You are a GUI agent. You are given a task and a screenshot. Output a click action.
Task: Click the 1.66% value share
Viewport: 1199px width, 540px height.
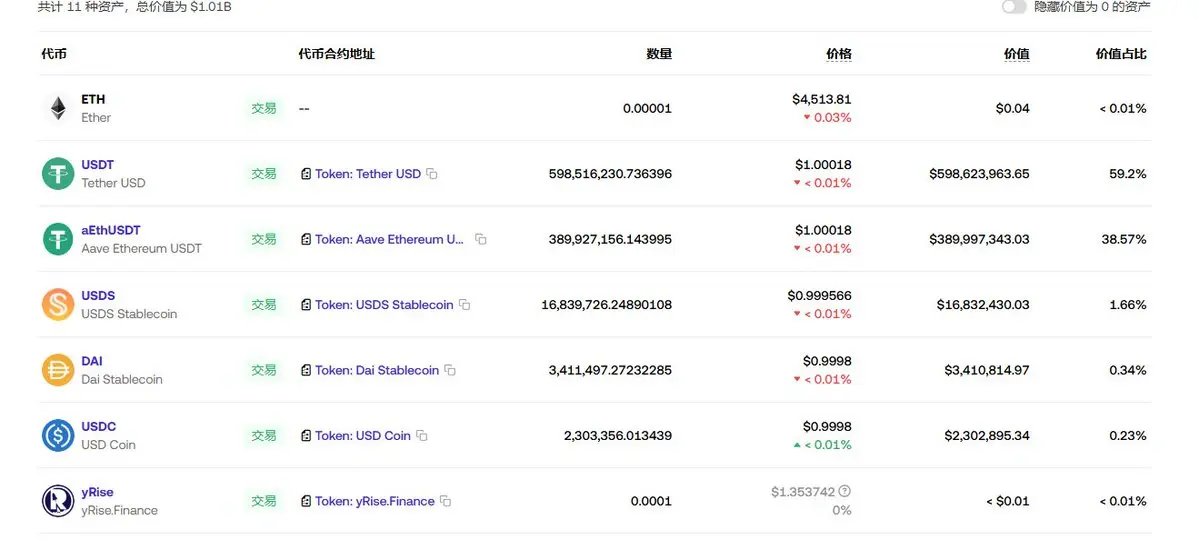coord(1128,304)
